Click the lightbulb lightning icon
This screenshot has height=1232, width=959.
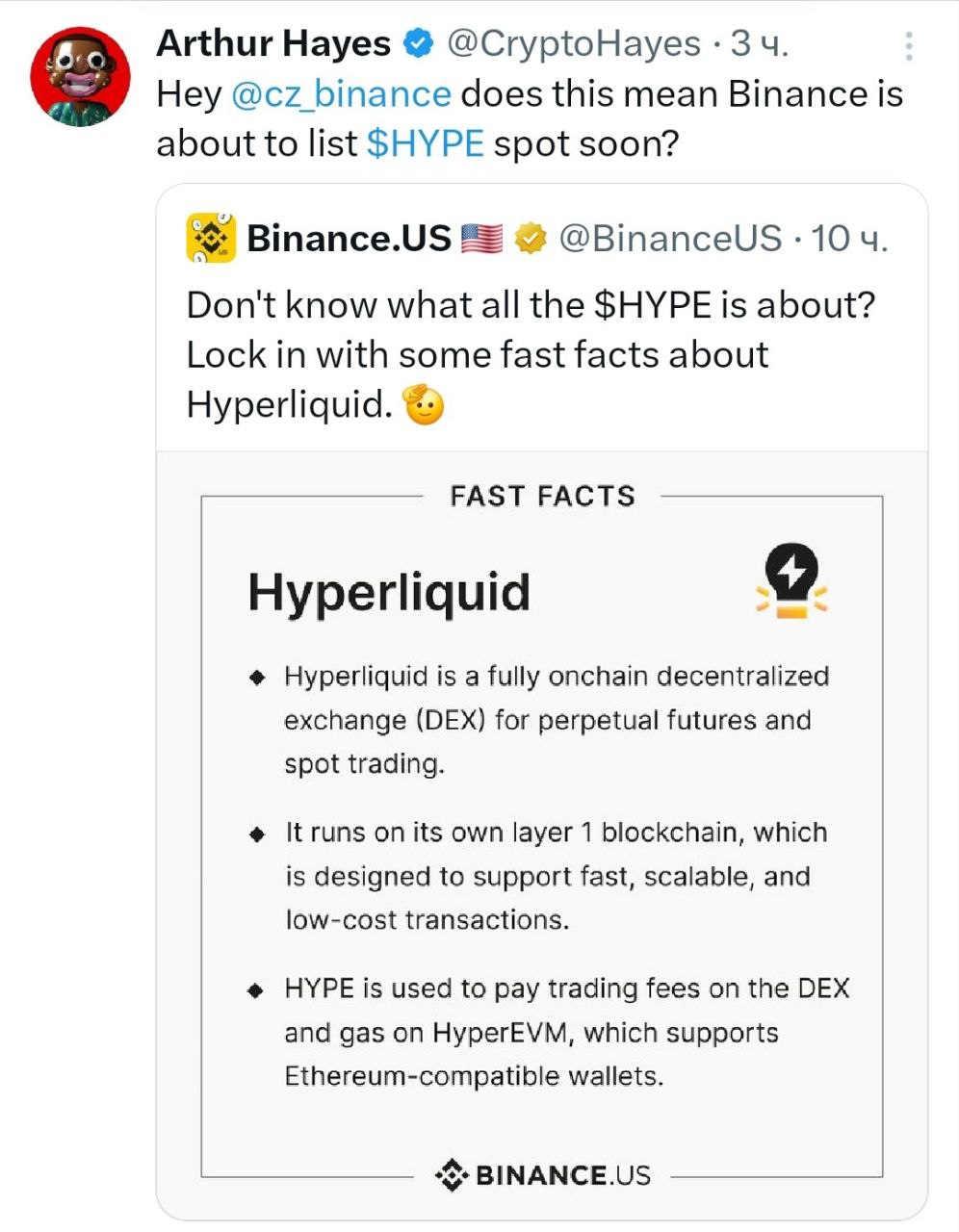pyautogui.click(x=791, y=581)
